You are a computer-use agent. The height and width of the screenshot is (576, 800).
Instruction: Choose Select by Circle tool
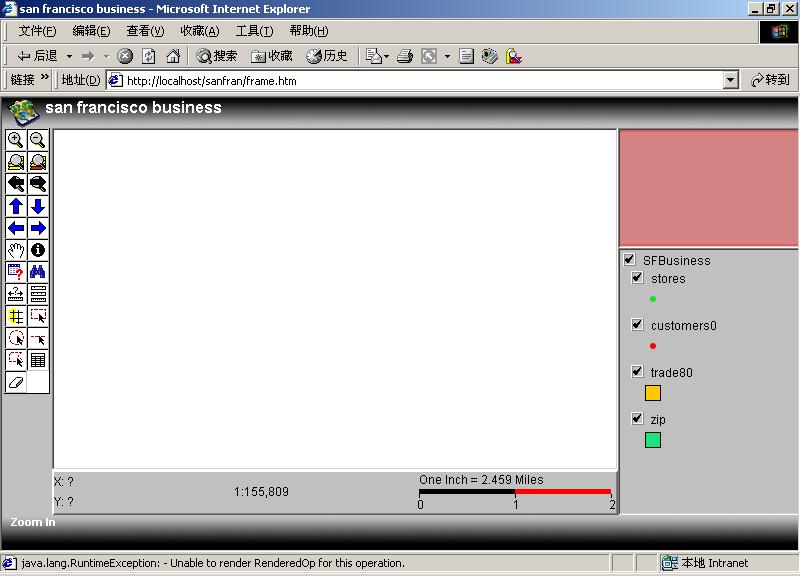[16, 338]
